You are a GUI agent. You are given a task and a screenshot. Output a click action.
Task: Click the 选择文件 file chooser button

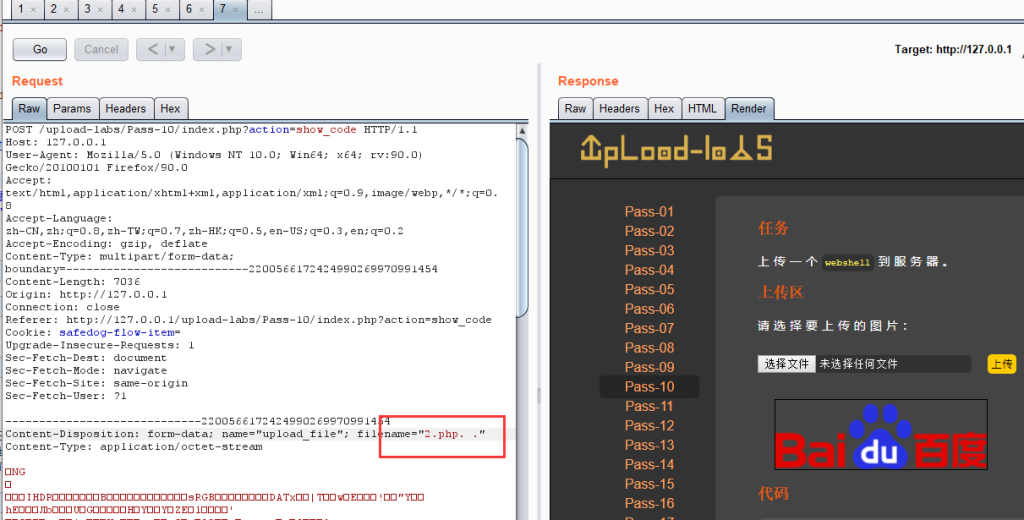786,364
